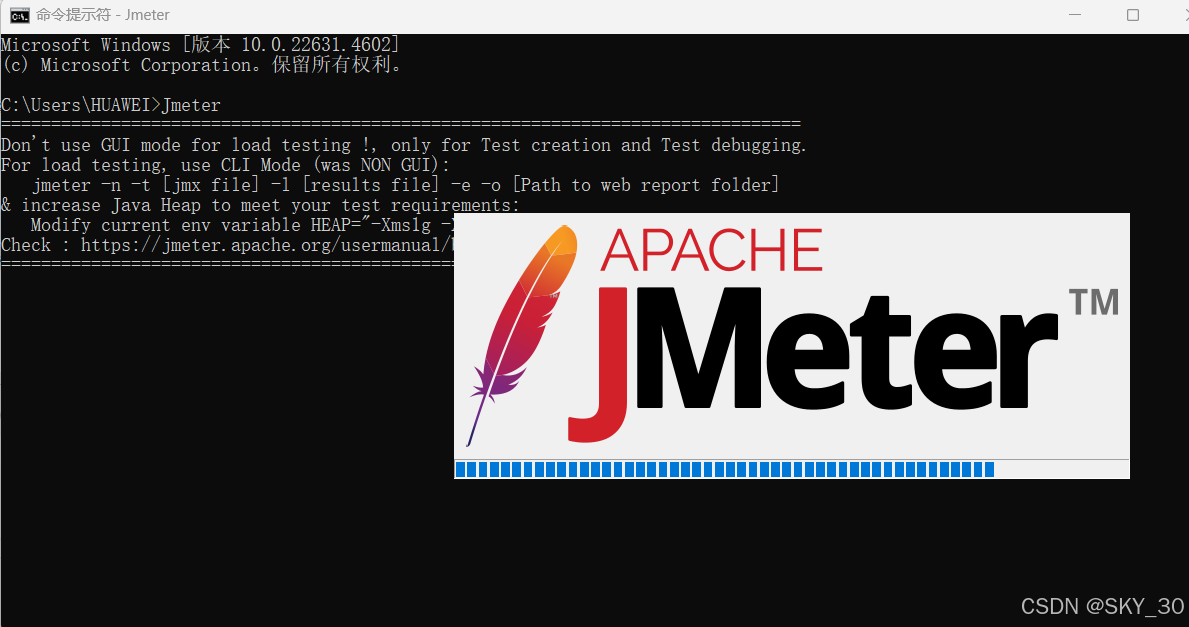Click the APACHE text on splash screen
The image size is (1189, 627).
click(711, 250)
